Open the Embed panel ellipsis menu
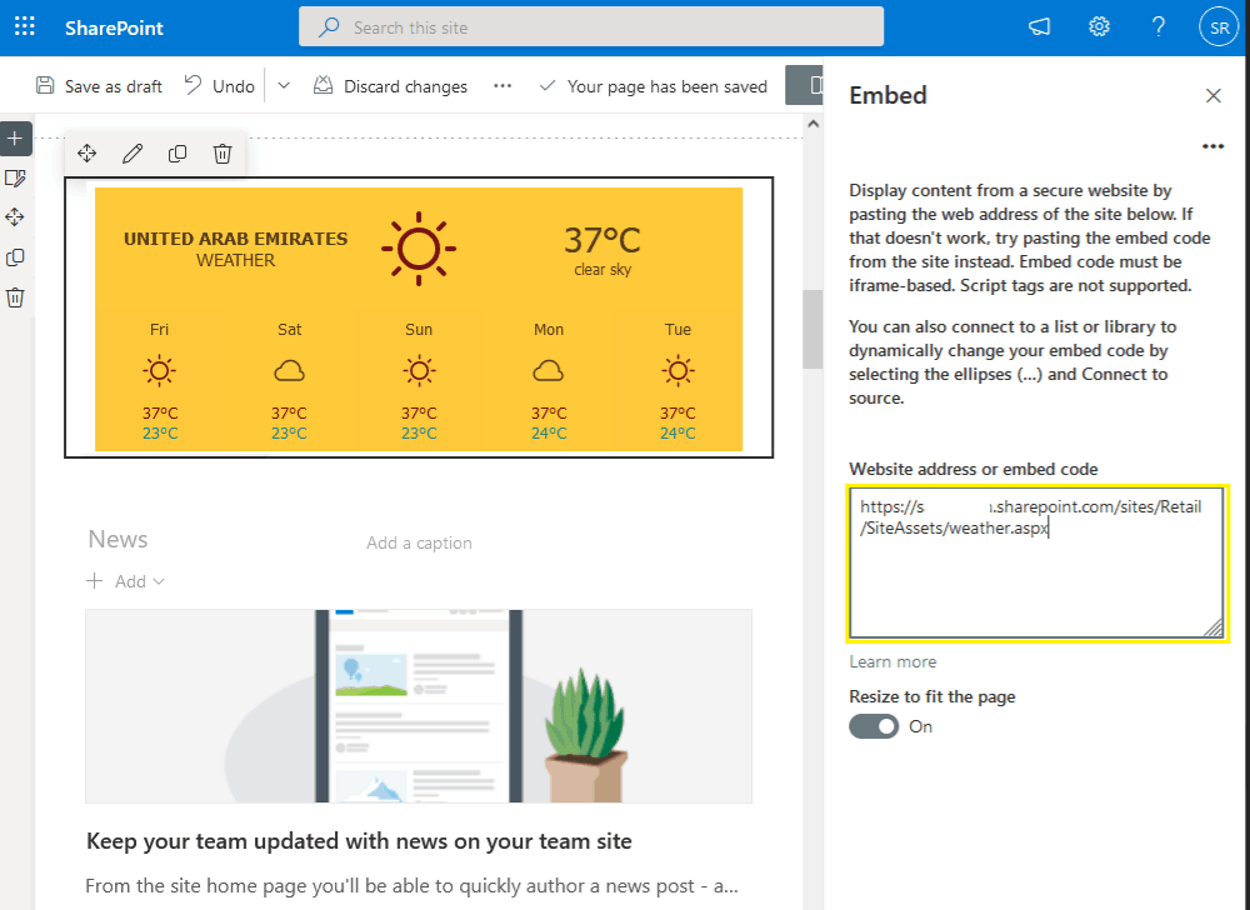Viewport: 1250px width, 910px height. pyautogui.click(x=1212, y=146)
